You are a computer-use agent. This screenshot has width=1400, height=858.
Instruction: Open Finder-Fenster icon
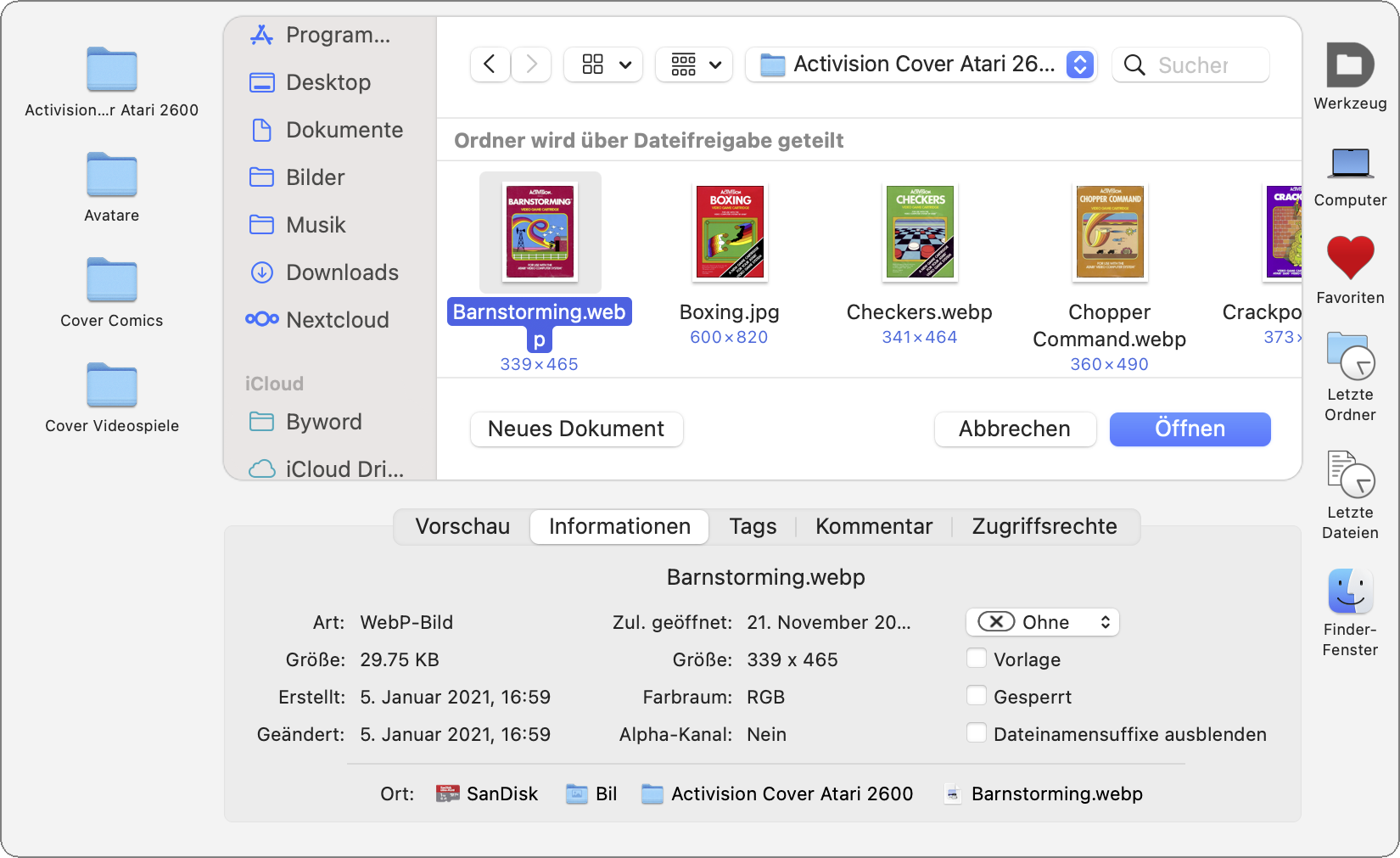click(x=1350, y=591)
